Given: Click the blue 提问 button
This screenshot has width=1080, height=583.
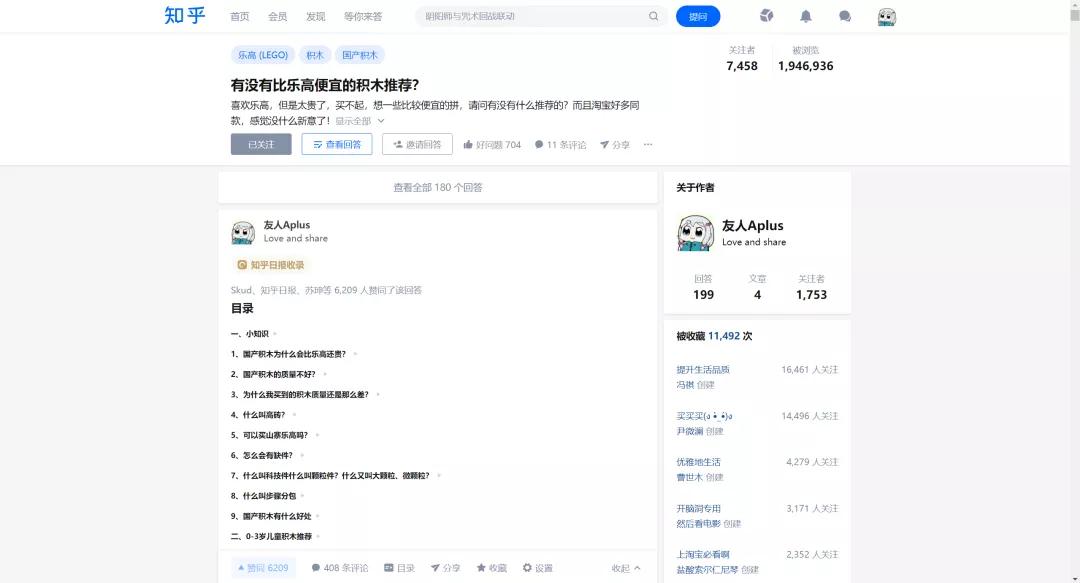Looking at the screenshot, I should click(x=698, y=16).
